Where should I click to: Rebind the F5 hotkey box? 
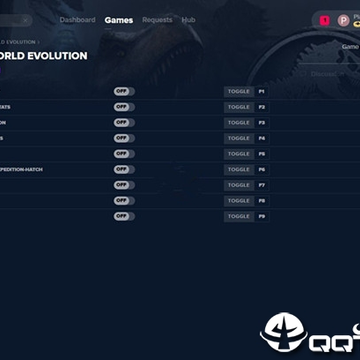click(262, 154)
